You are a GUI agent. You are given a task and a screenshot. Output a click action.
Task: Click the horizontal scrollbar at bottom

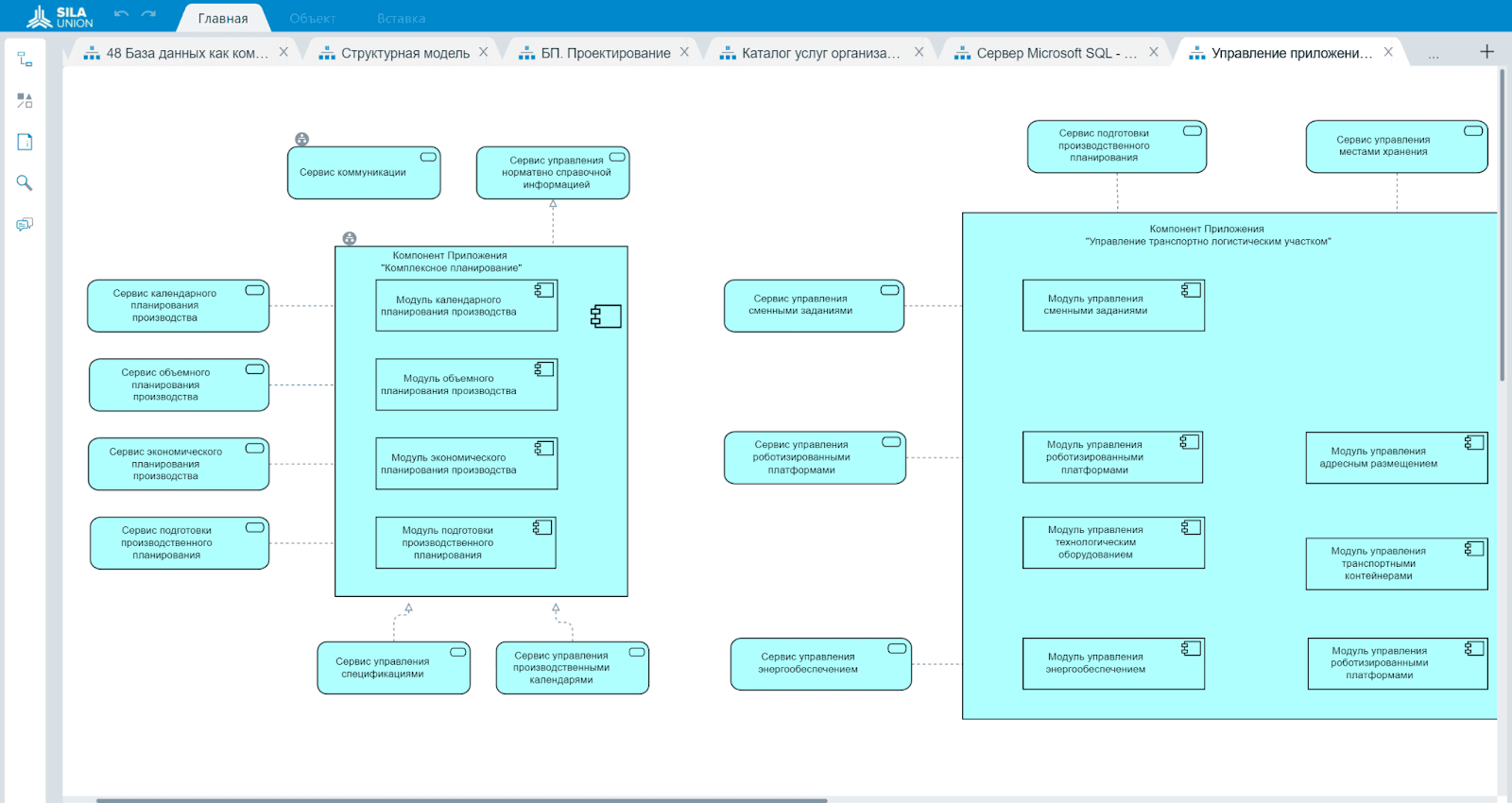(462, 800)
